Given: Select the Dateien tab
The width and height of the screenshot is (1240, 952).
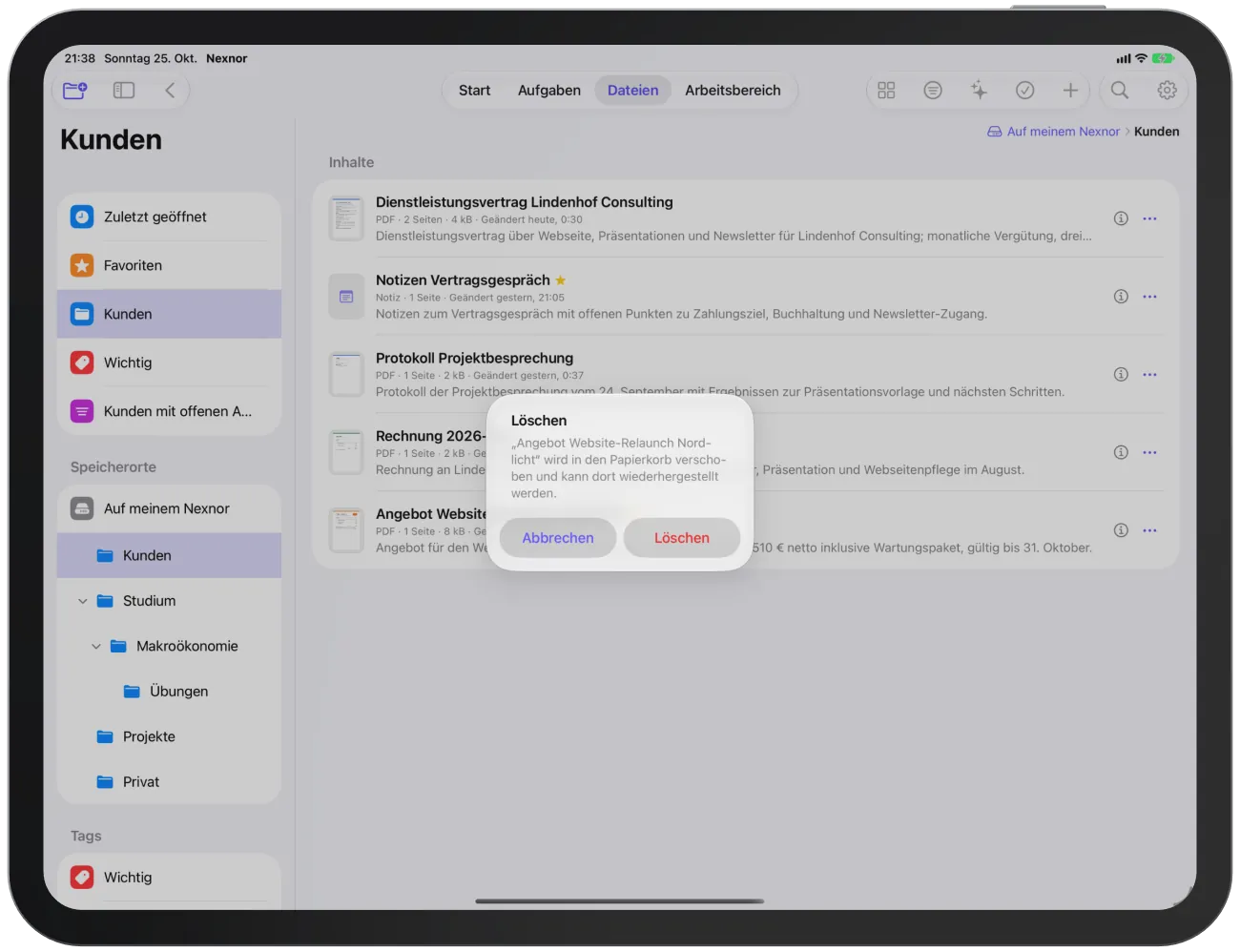Looking at the screenshot, I should 633,91.
